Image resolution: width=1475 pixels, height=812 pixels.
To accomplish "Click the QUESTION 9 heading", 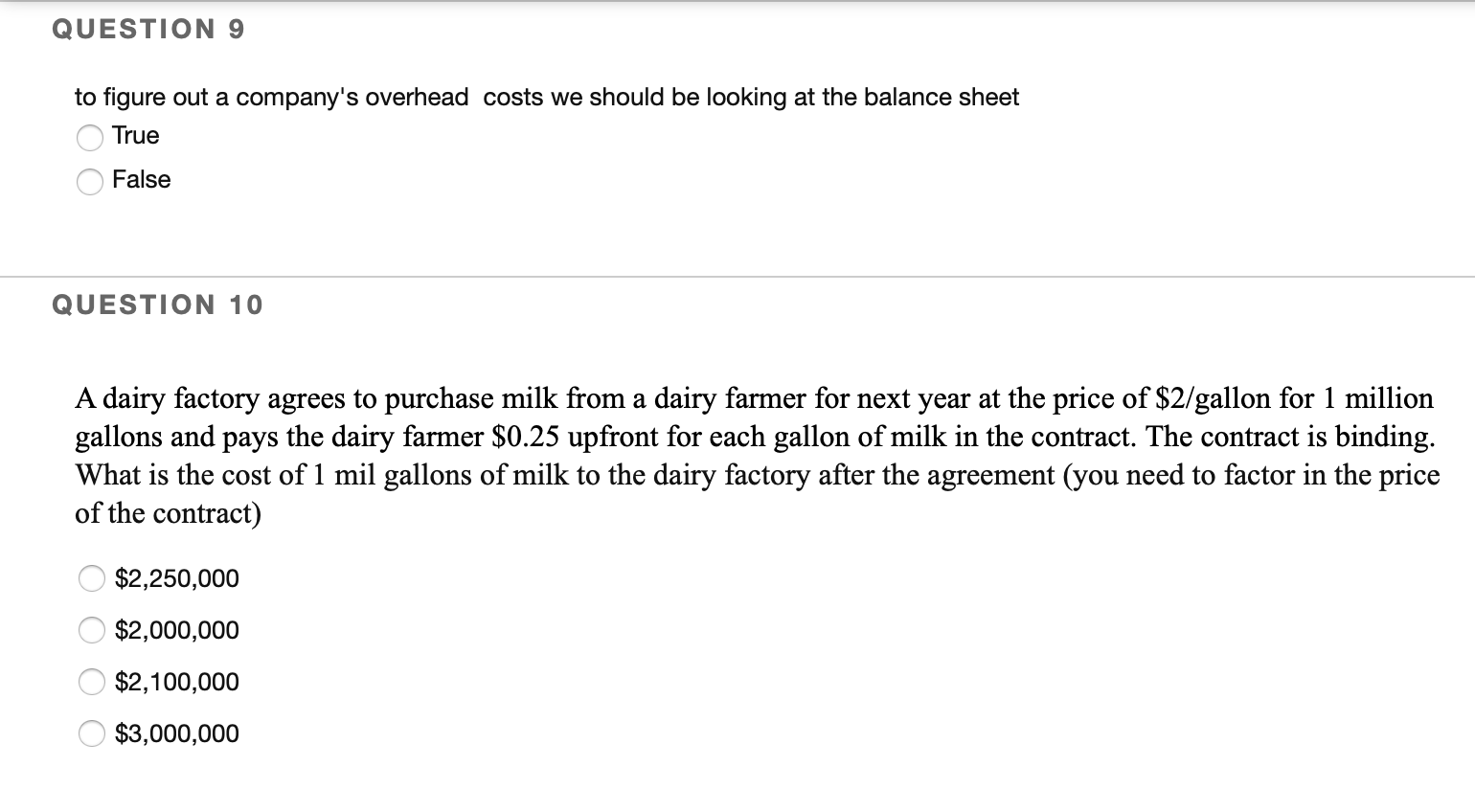I will [147, 29].
